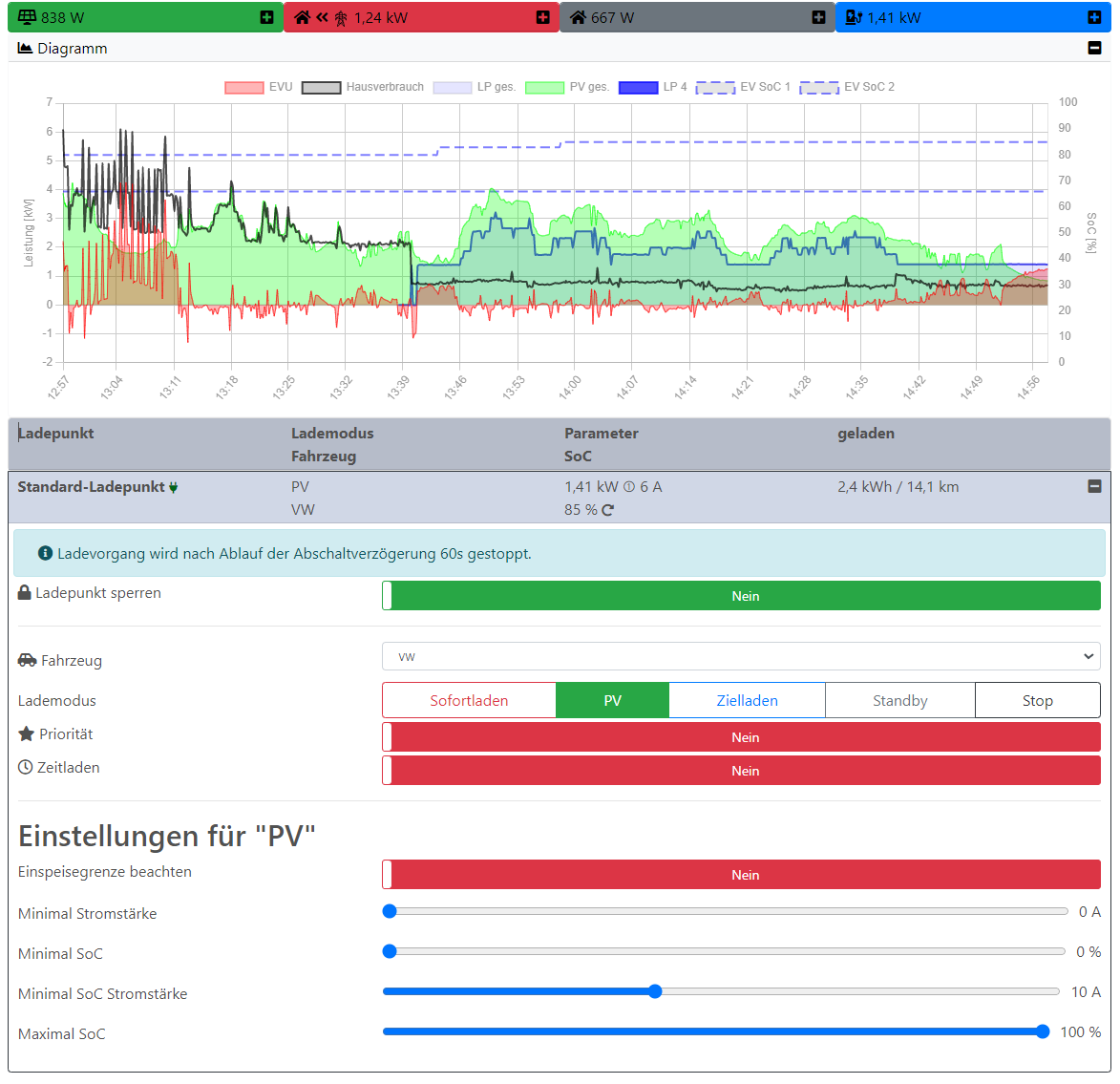This screenshot has width=1120, height=1084.
Task: Click the house icon beside 667 W
Action: [x=578, y=17]
